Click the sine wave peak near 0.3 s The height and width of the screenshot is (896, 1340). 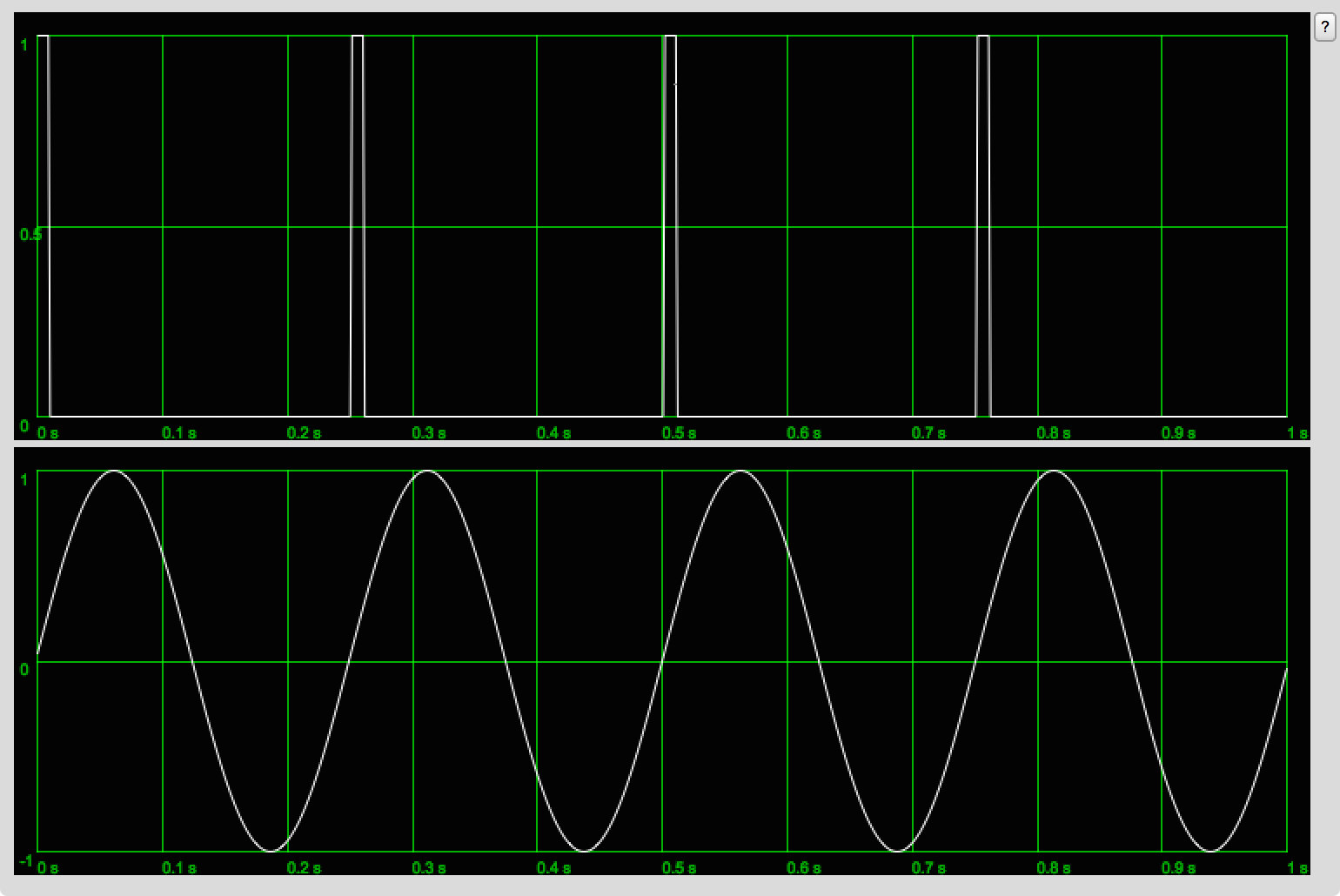[427, 471]
